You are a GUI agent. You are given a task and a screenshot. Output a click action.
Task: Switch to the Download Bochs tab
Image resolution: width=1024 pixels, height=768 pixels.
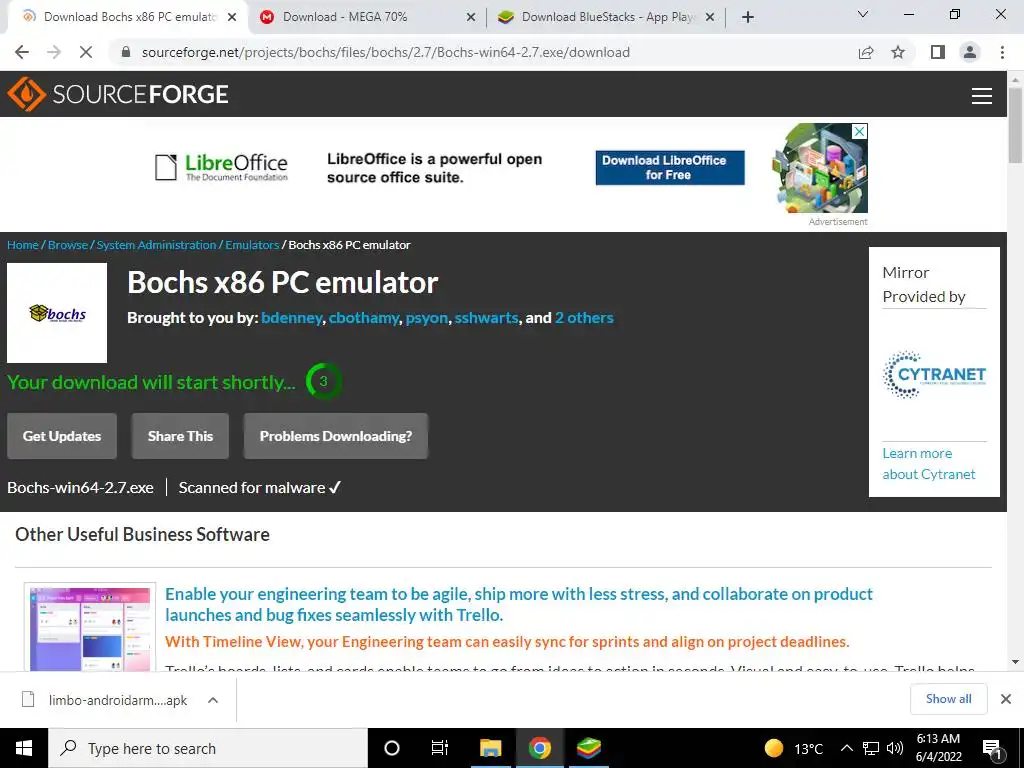pyautogui.click(x=129, y=17)
